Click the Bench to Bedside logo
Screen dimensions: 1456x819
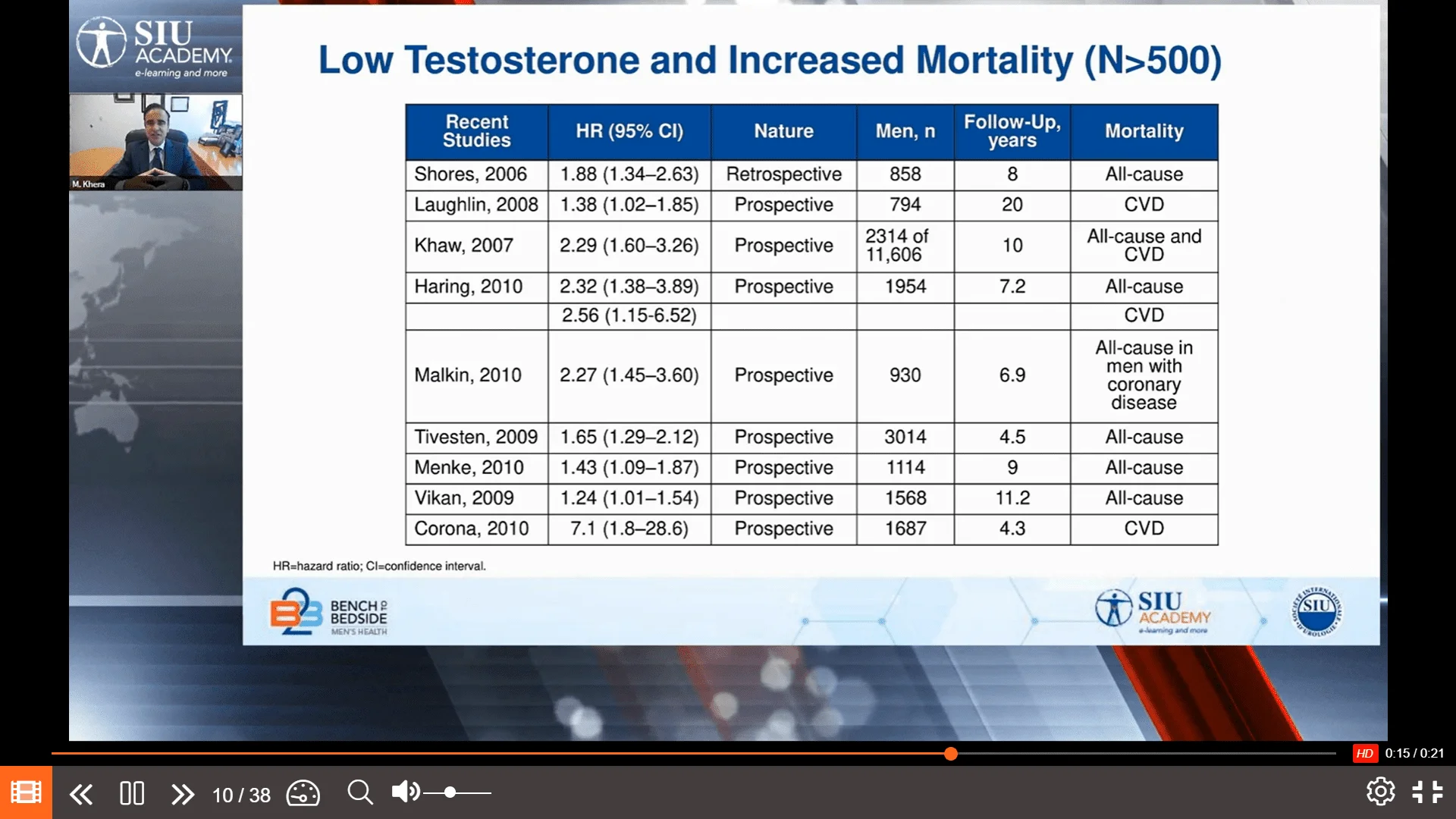tap(328, 613)
